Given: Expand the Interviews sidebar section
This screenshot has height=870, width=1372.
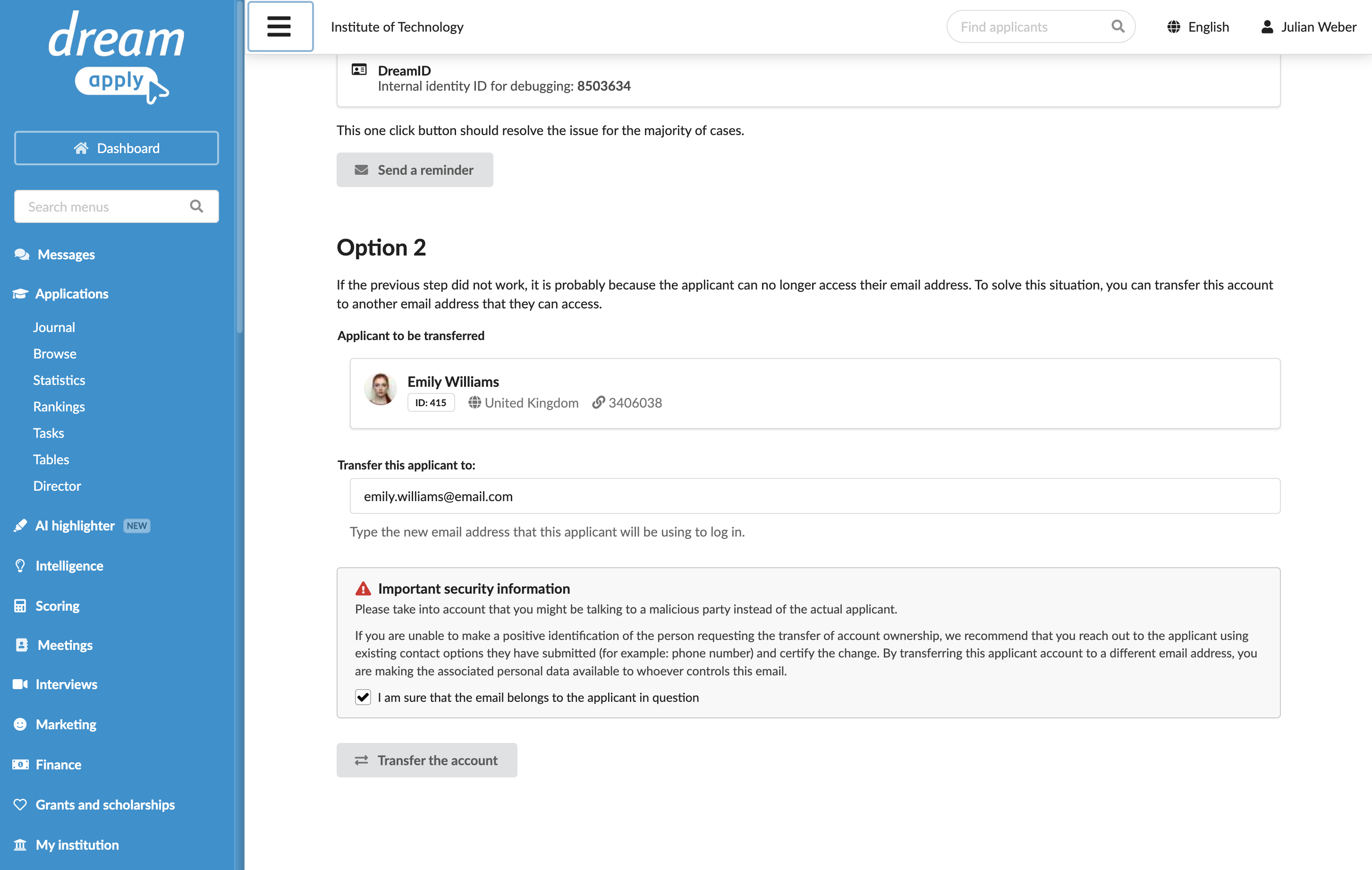Looking at the screenshot, I should coord(66,684).
